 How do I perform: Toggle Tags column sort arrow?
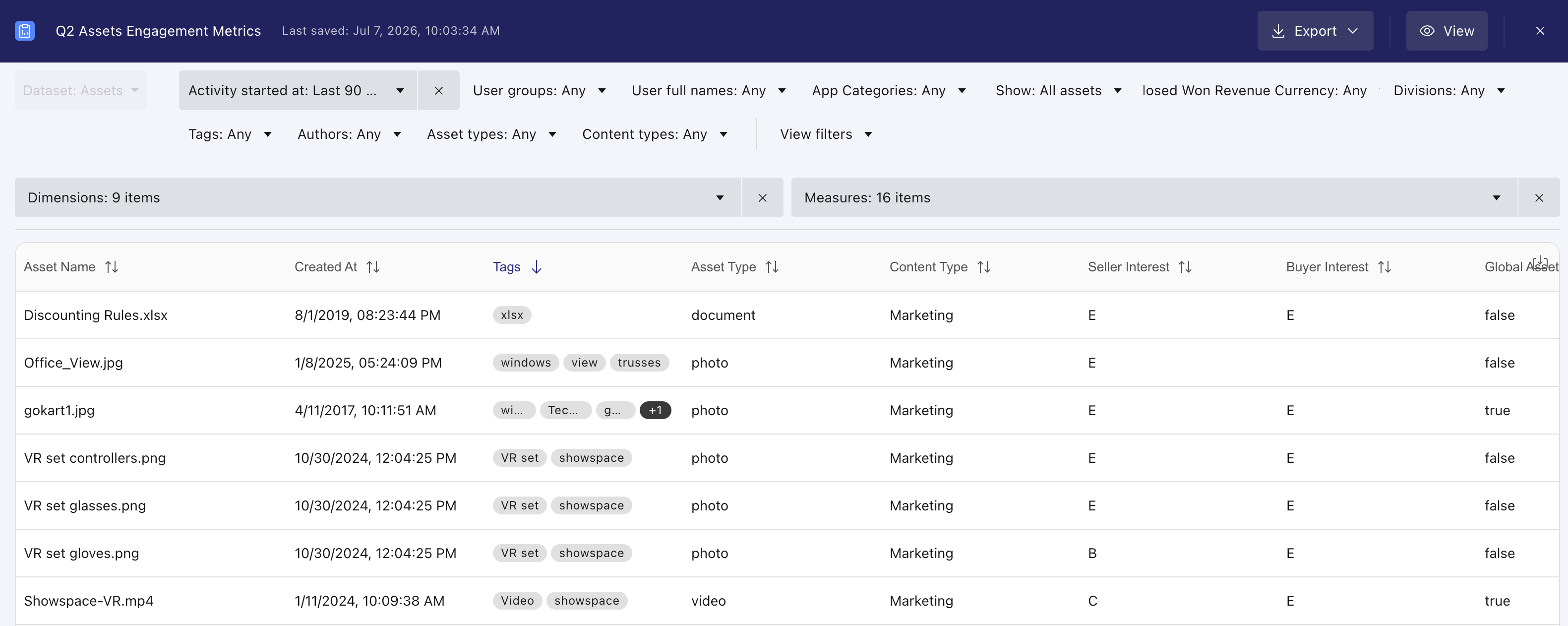point(536,267)
